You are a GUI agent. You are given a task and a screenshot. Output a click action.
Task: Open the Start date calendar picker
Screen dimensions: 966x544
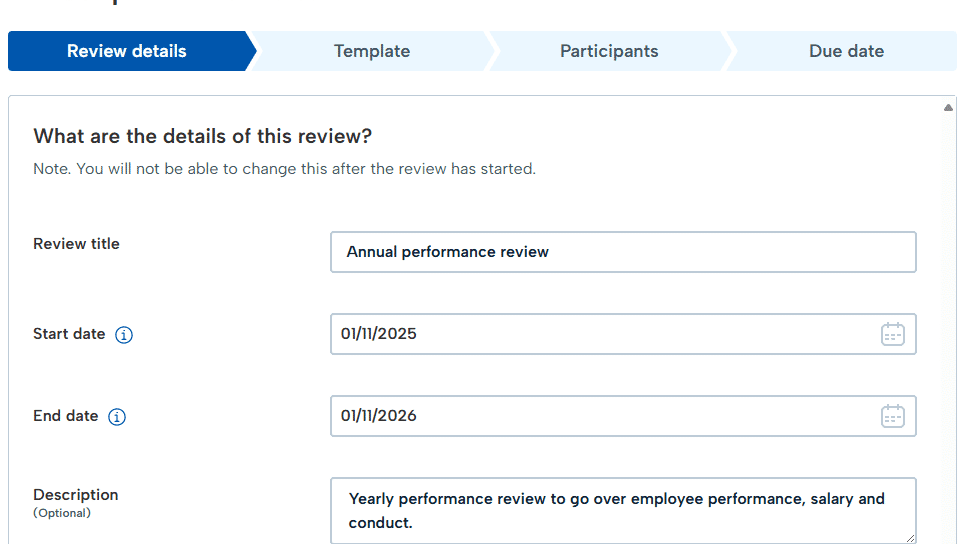coord(892,334)
